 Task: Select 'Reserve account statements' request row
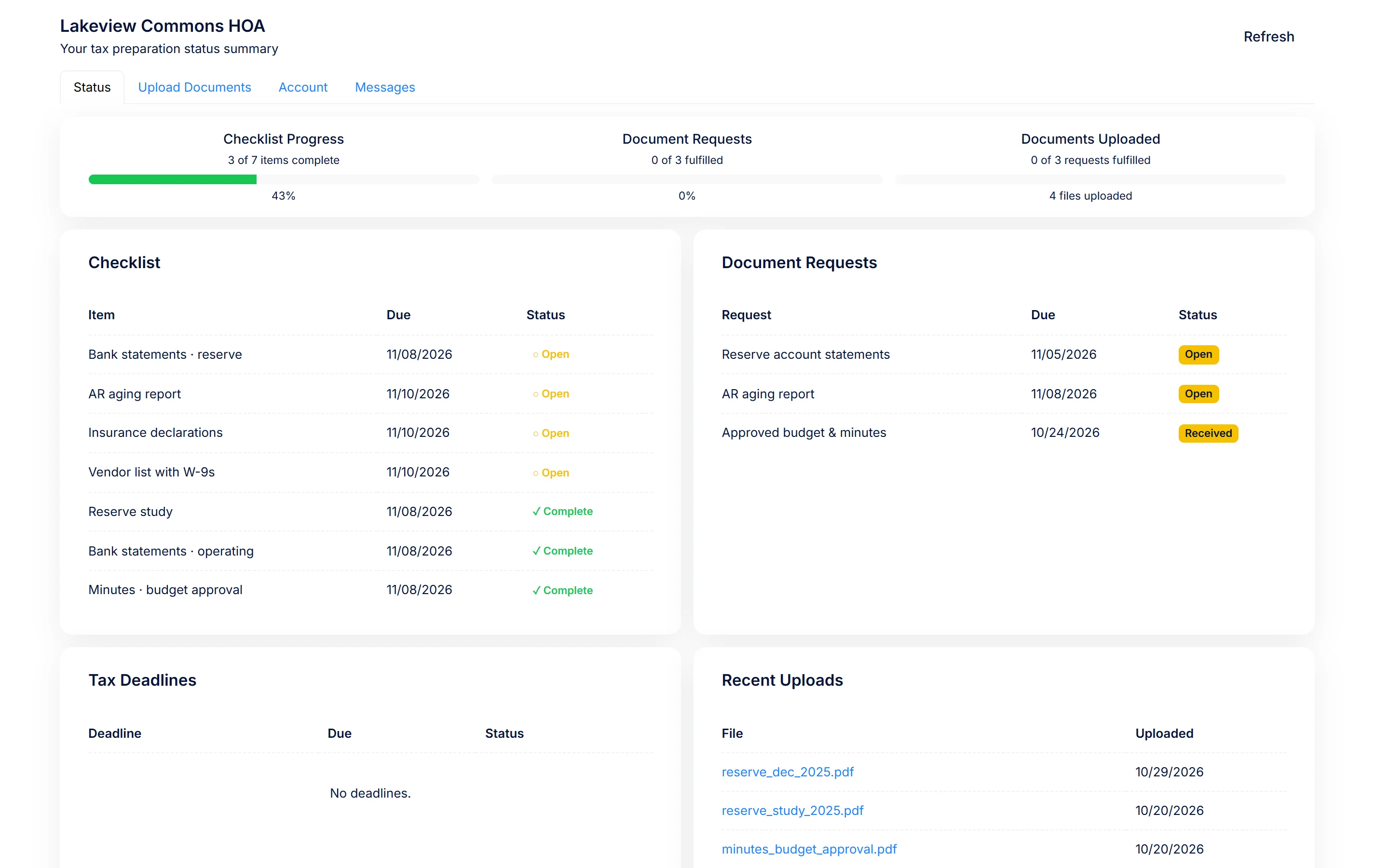tap(1004, 354)
